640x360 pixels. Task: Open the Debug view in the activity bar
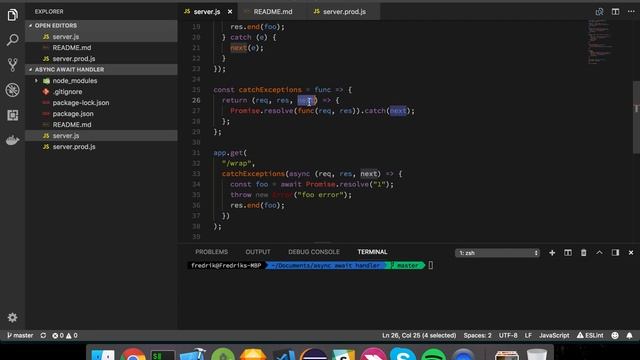click(12, 90)
